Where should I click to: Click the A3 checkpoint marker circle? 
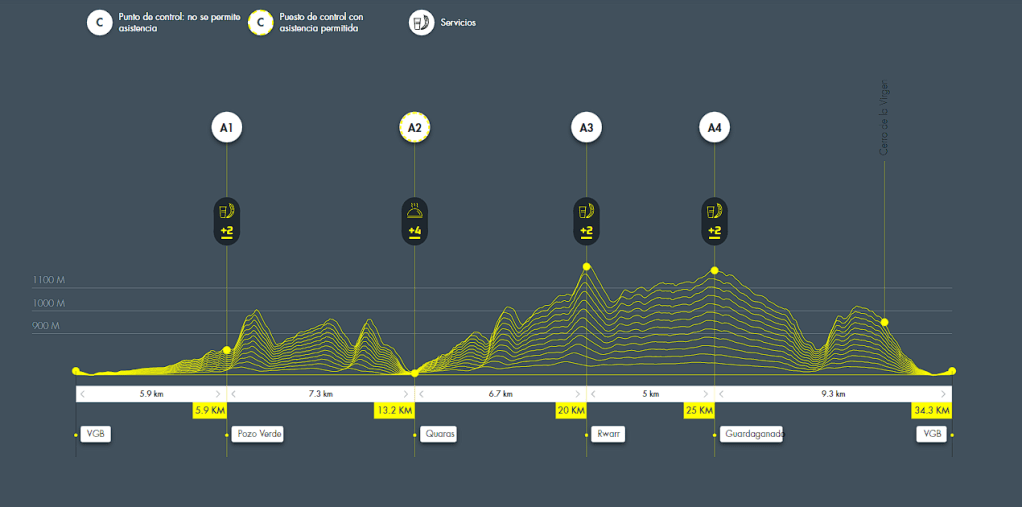586,128
